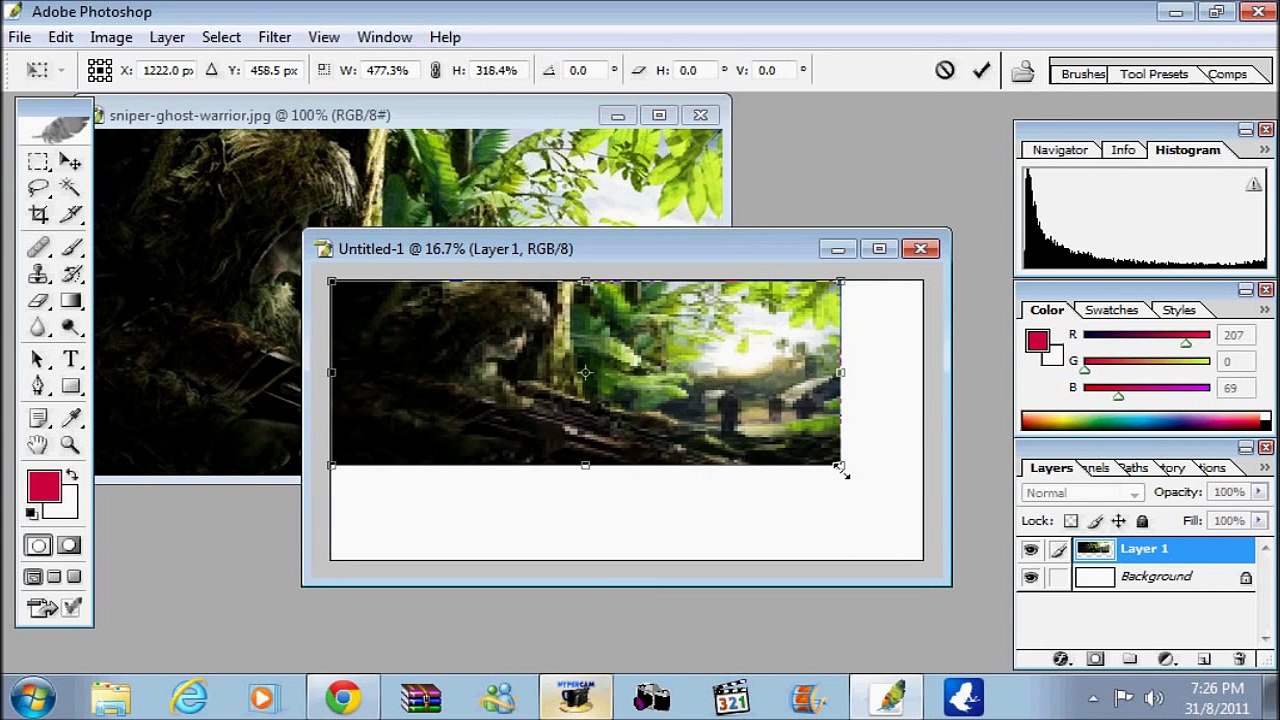Open the Opacity slider arrow

(1257, 492)
